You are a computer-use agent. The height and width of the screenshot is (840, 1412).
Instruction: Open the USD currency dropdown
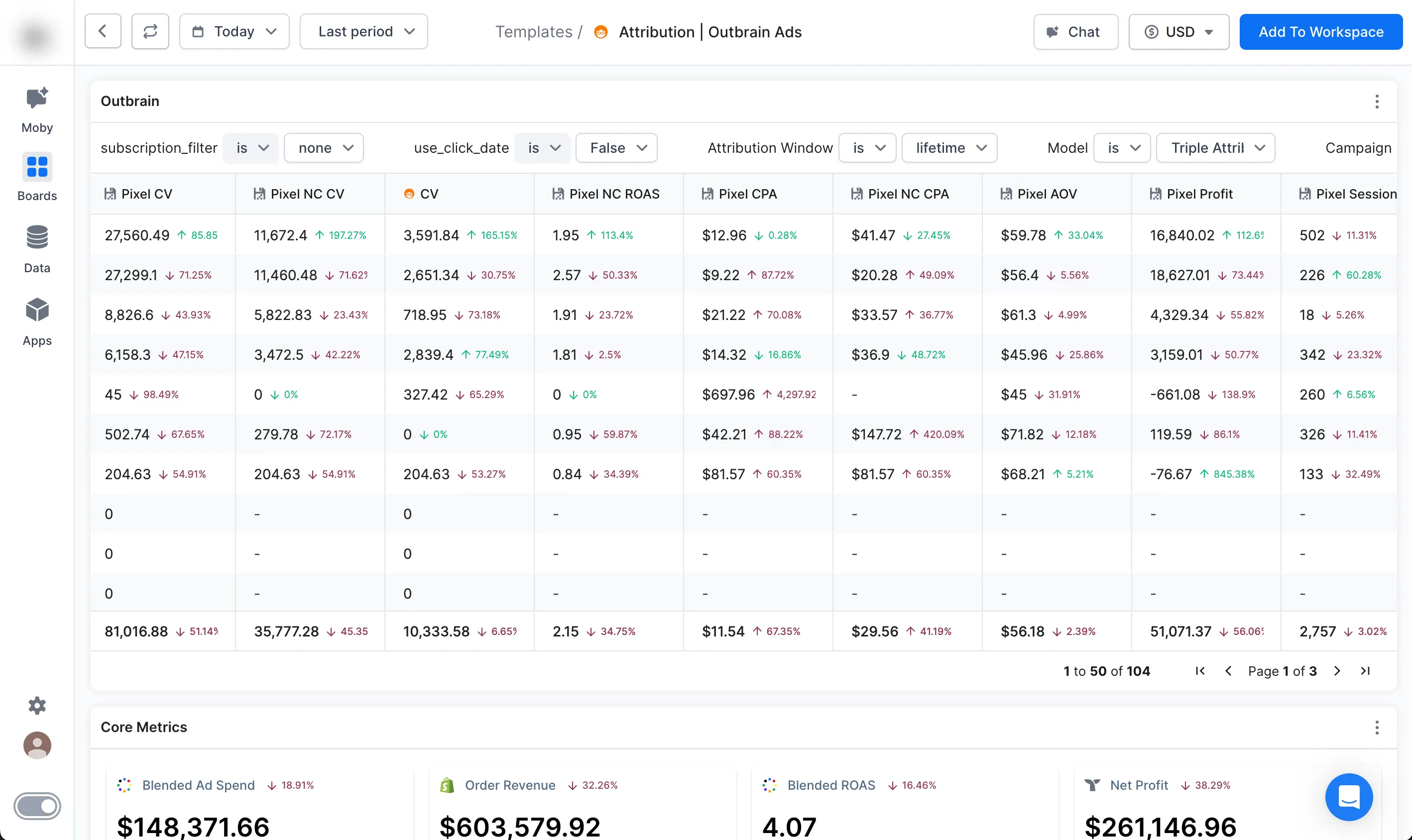click(1179, 32)
